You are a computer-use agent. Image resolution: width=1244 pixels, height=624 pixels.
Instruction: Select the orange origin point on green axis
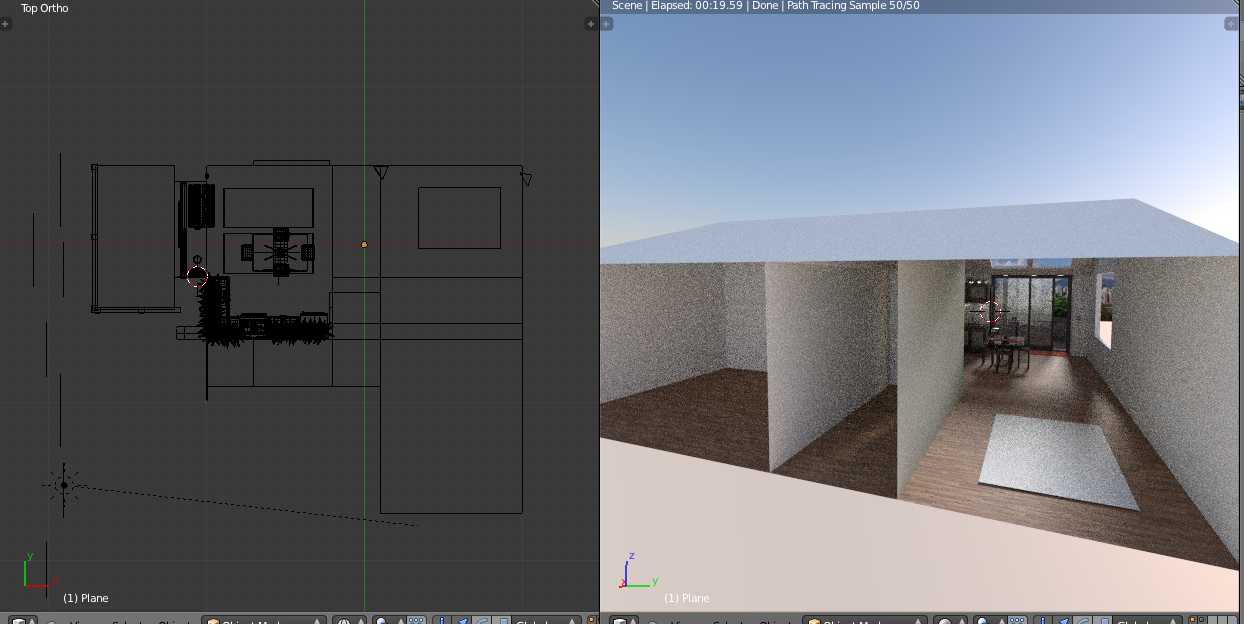click(364, 244)
